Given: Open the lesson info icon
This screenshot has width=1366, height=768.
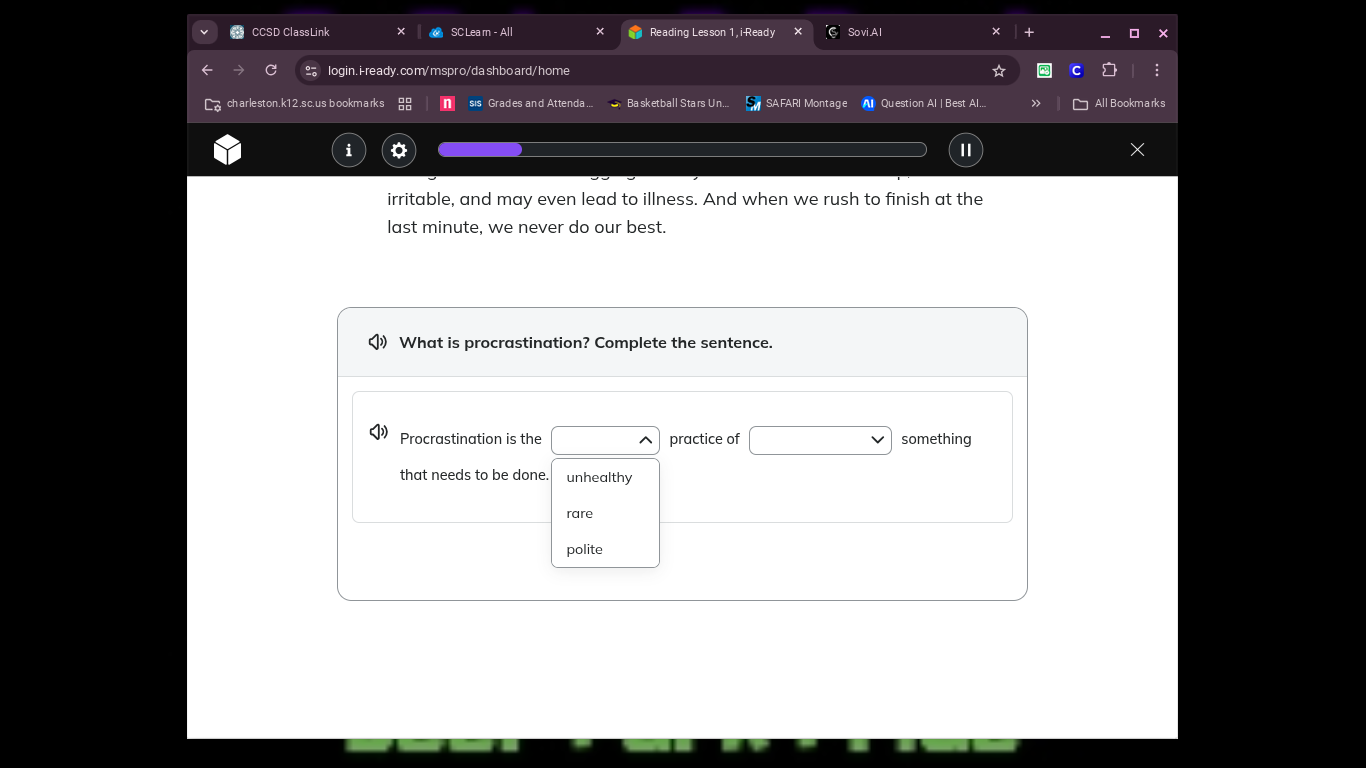Looking at the screenshot, I should (x=349, y=150).
